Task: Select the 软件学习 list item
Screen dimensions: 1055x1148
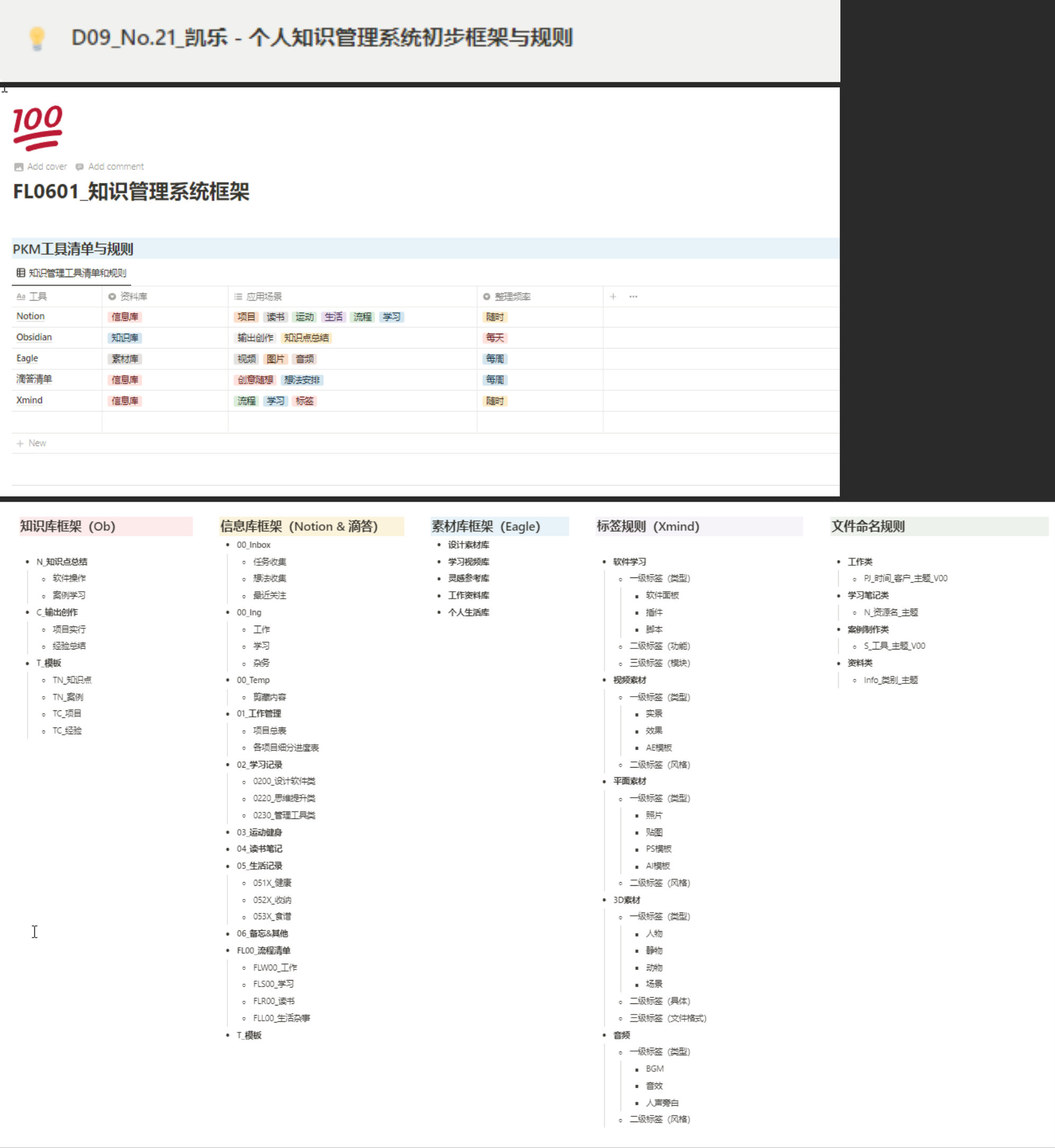Action: coord(630,562)
